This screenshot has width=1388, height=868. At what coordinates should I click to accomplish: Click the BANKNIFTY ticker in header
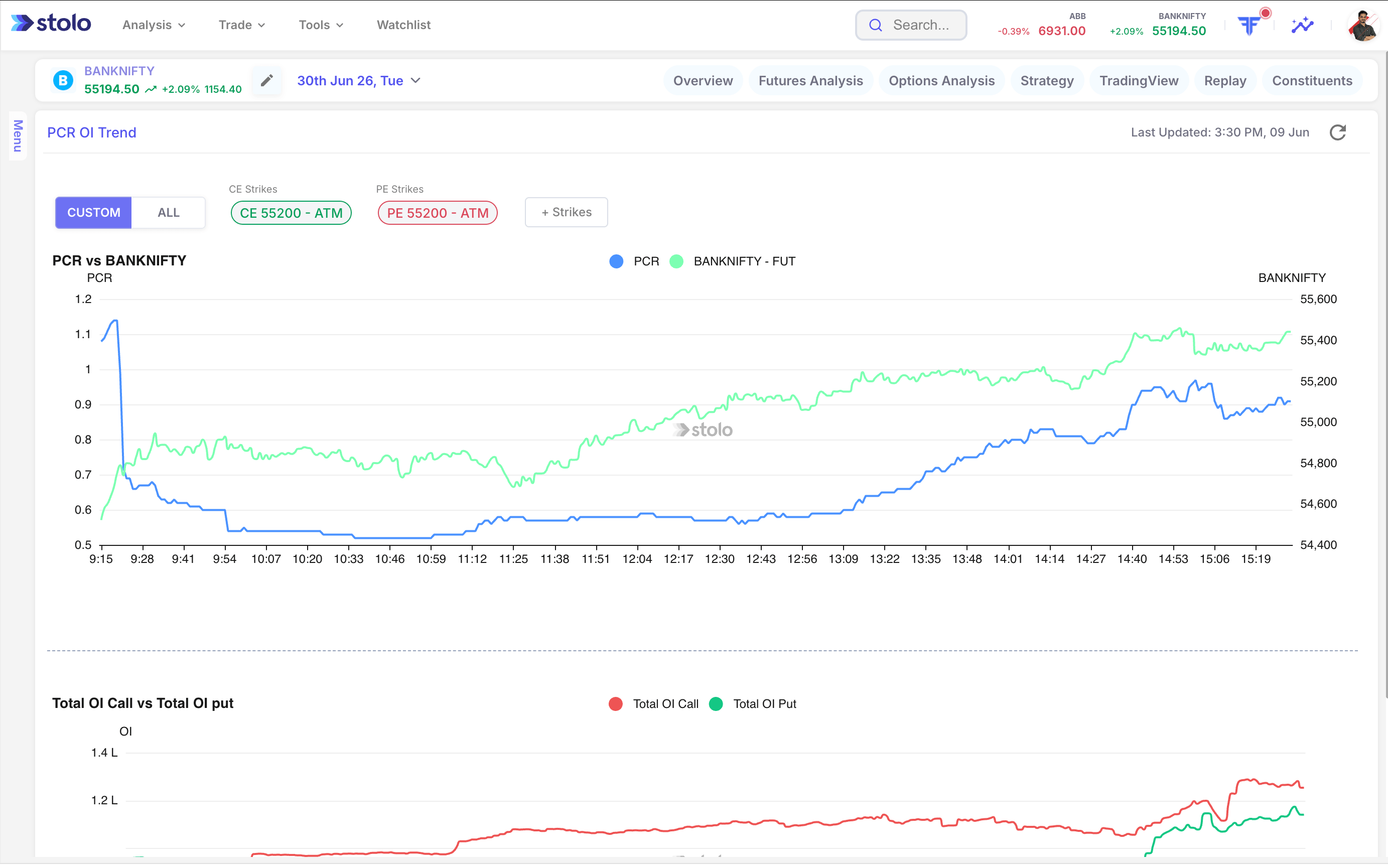pos(1157,25)
